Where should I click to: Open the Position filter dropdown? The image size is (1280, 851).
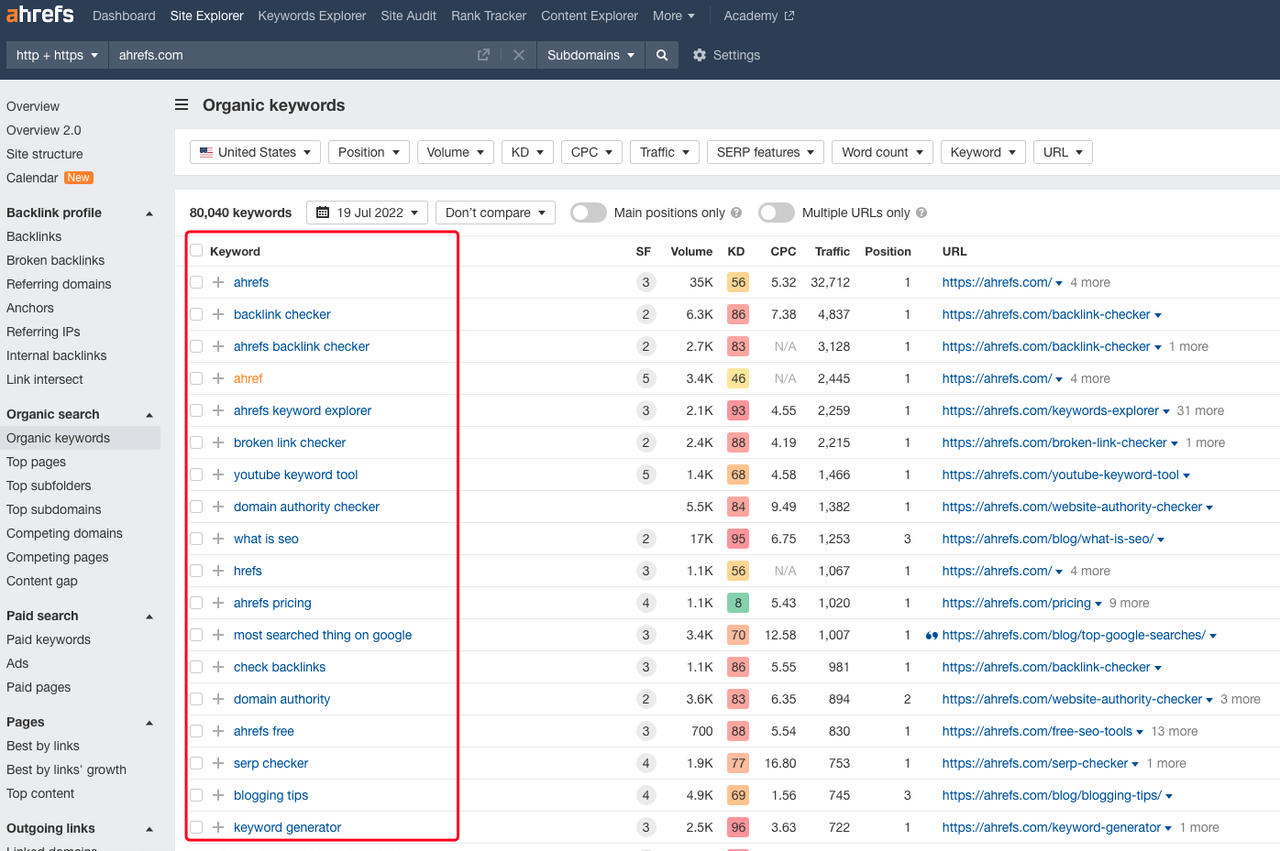point(368,152)
